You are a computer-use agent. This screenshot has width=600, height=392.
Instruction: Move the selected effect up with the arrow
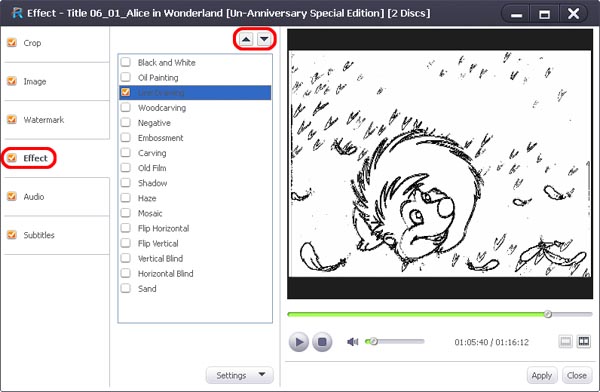[x=246, y=39]
